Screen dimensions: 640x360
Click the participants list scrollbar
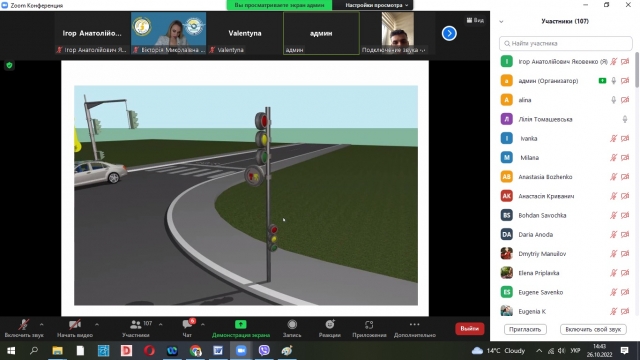pyautogui.click(x=637, y=70)
